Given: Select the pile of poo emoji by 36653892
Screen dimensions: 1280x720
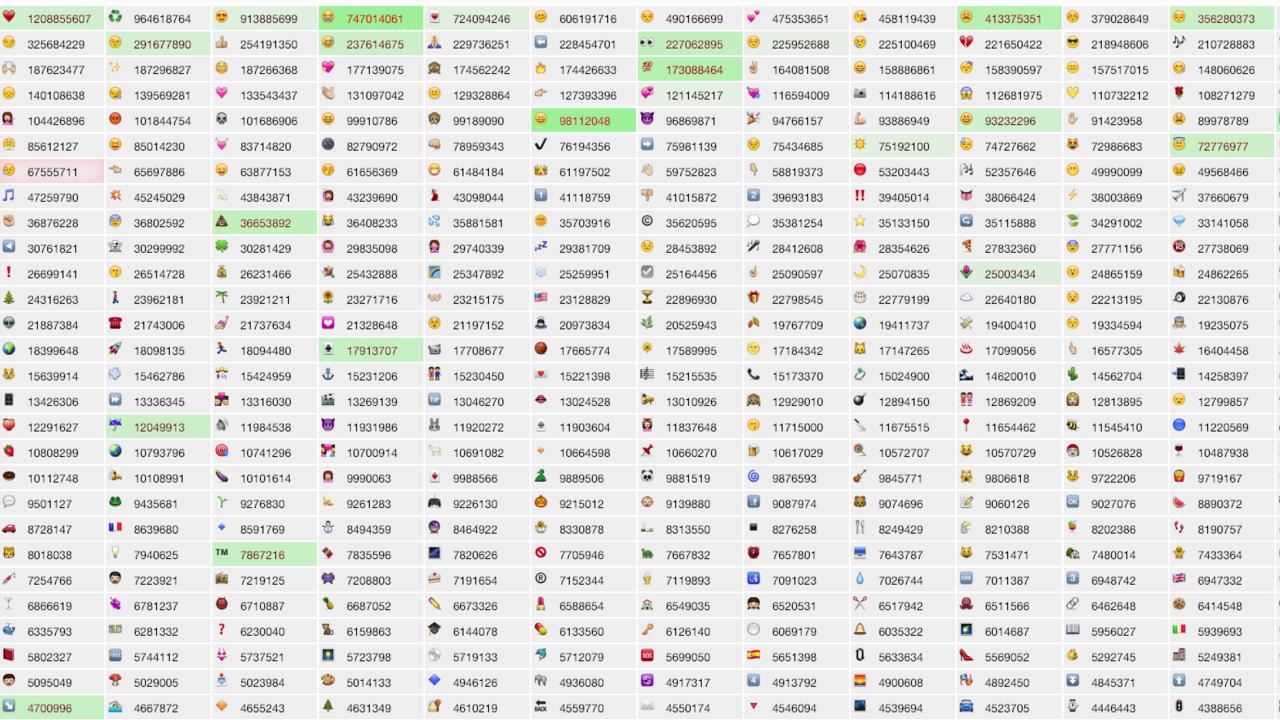Looking at the screenshot, I should click(x=221, y=222).
